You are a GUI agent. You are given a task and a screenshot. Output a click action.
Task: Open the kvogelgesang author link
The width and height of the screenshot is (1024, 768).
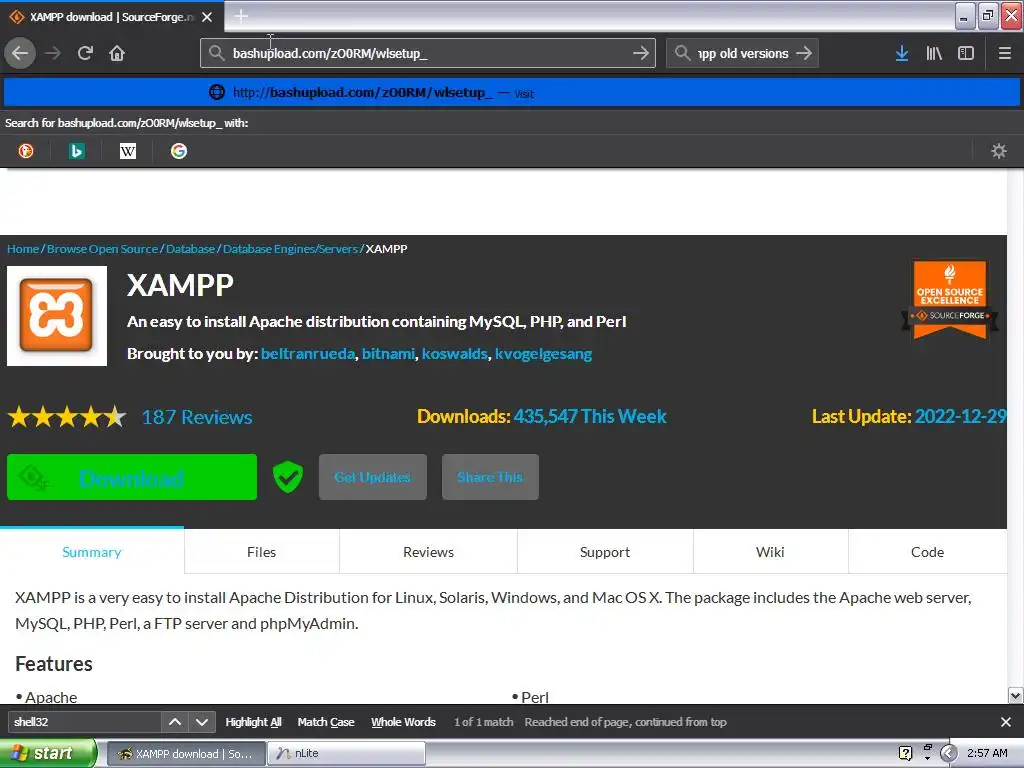click(x=543, y=353)
